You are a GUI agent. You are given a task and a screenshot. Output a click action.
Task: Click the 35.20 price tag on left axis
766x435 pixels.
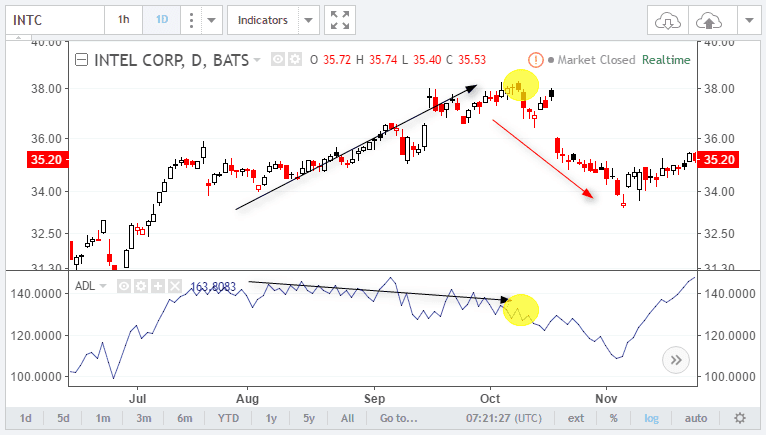(x=47, y=159)
